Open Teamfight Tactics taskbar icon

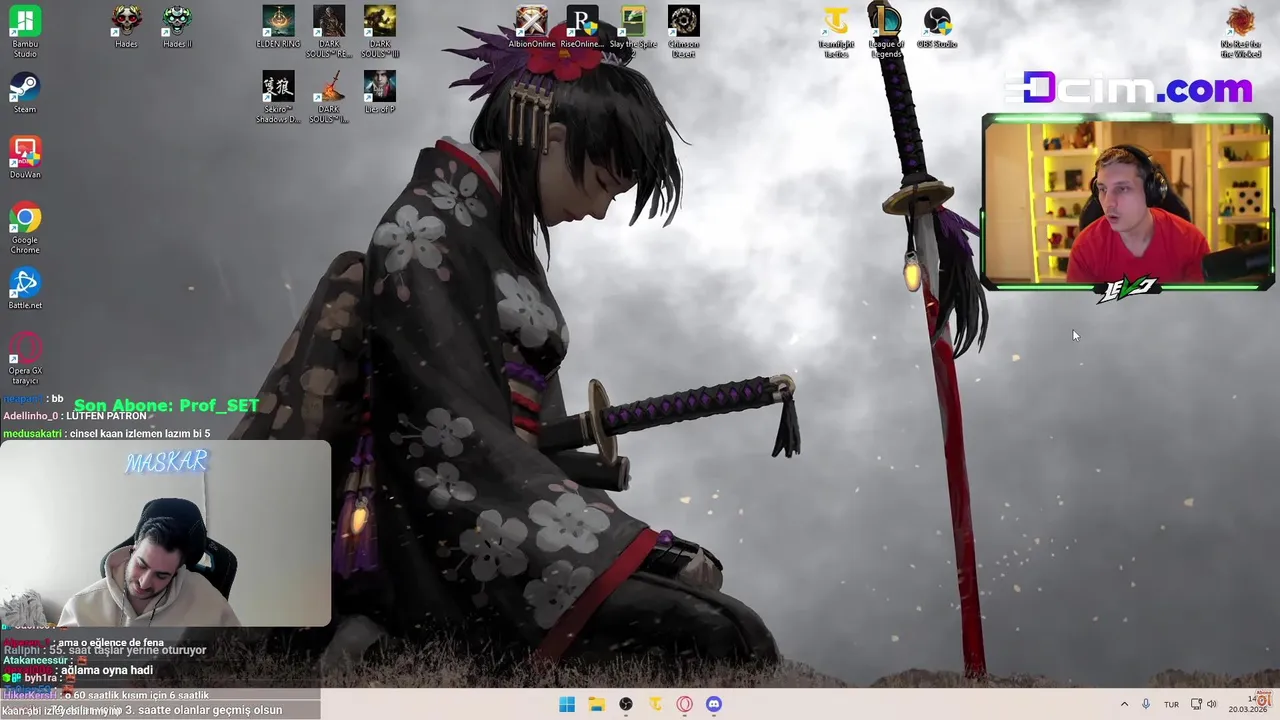pyautogui.click(x=655, y=704)
